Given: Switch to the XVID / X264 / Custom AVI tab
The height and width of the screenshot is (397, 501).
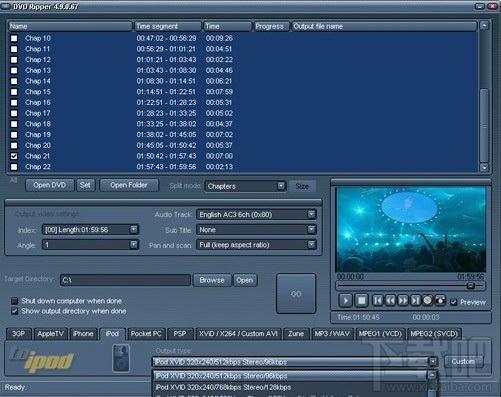Looking at the screenshot, I should [x=238, y=334].
